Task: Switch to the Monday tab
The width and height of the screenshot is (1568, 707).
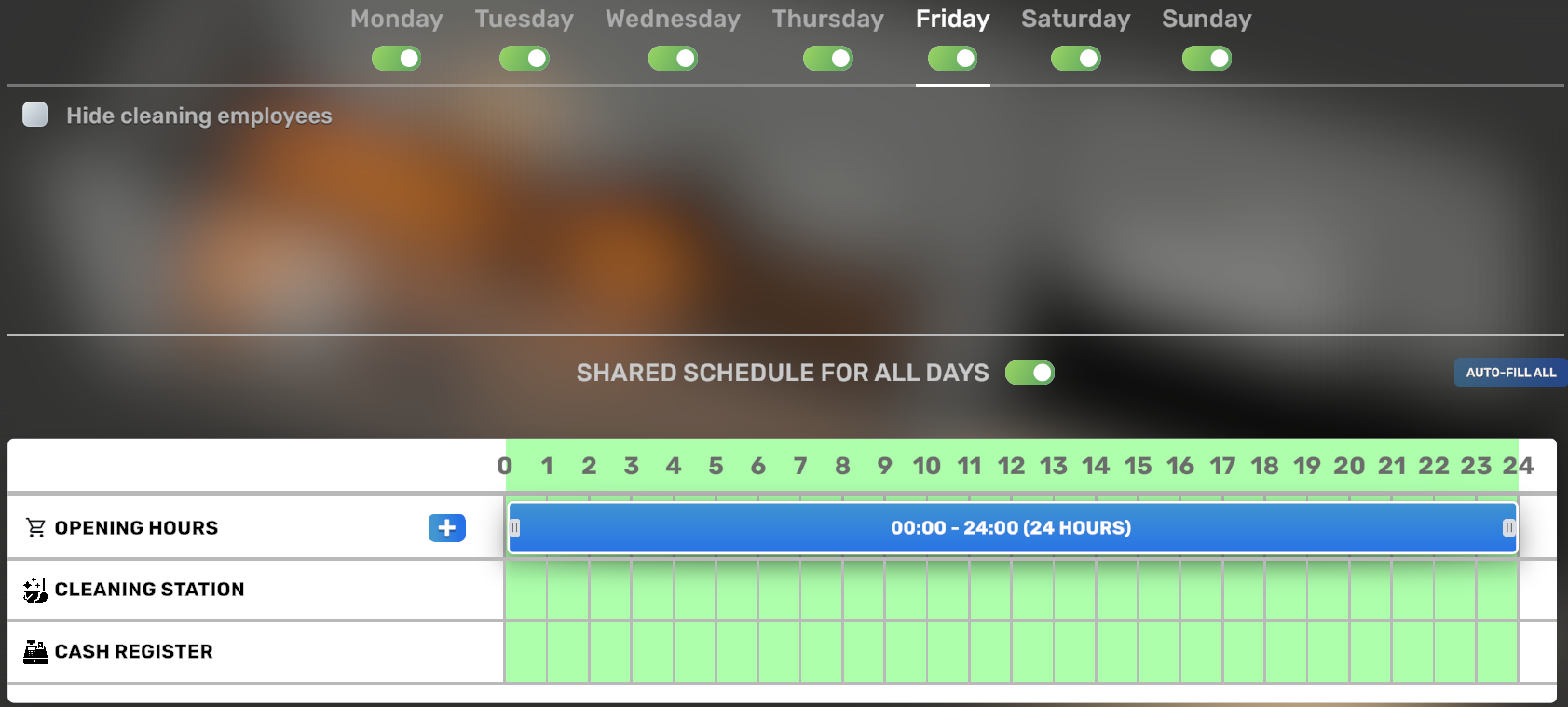Action: click(x=397, y=20)
